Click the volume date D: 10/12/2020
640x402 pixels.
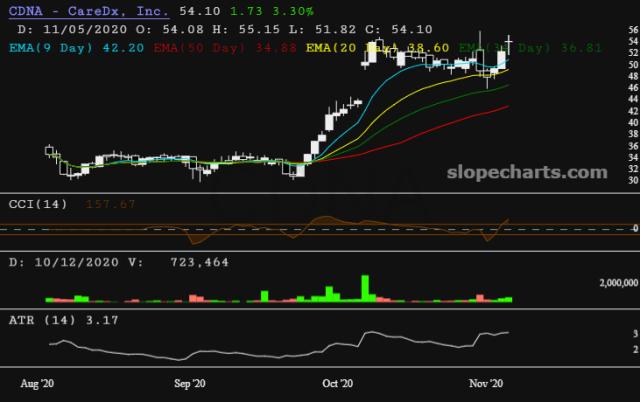(x=64, y=262)
